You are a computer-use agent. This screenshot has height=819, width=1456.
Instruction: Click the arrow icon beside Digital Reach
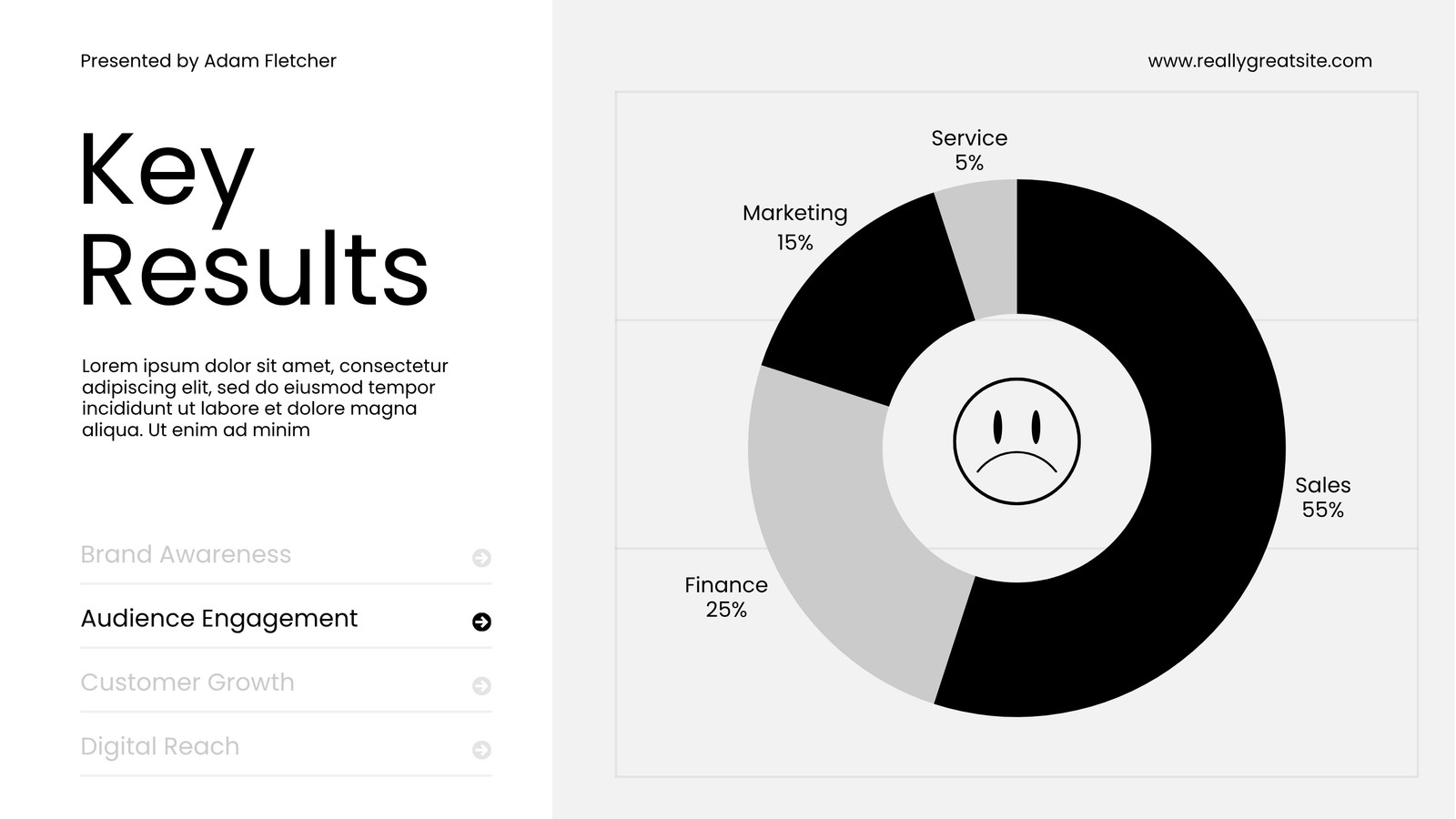pyautogui.click(x=481, y=750)
